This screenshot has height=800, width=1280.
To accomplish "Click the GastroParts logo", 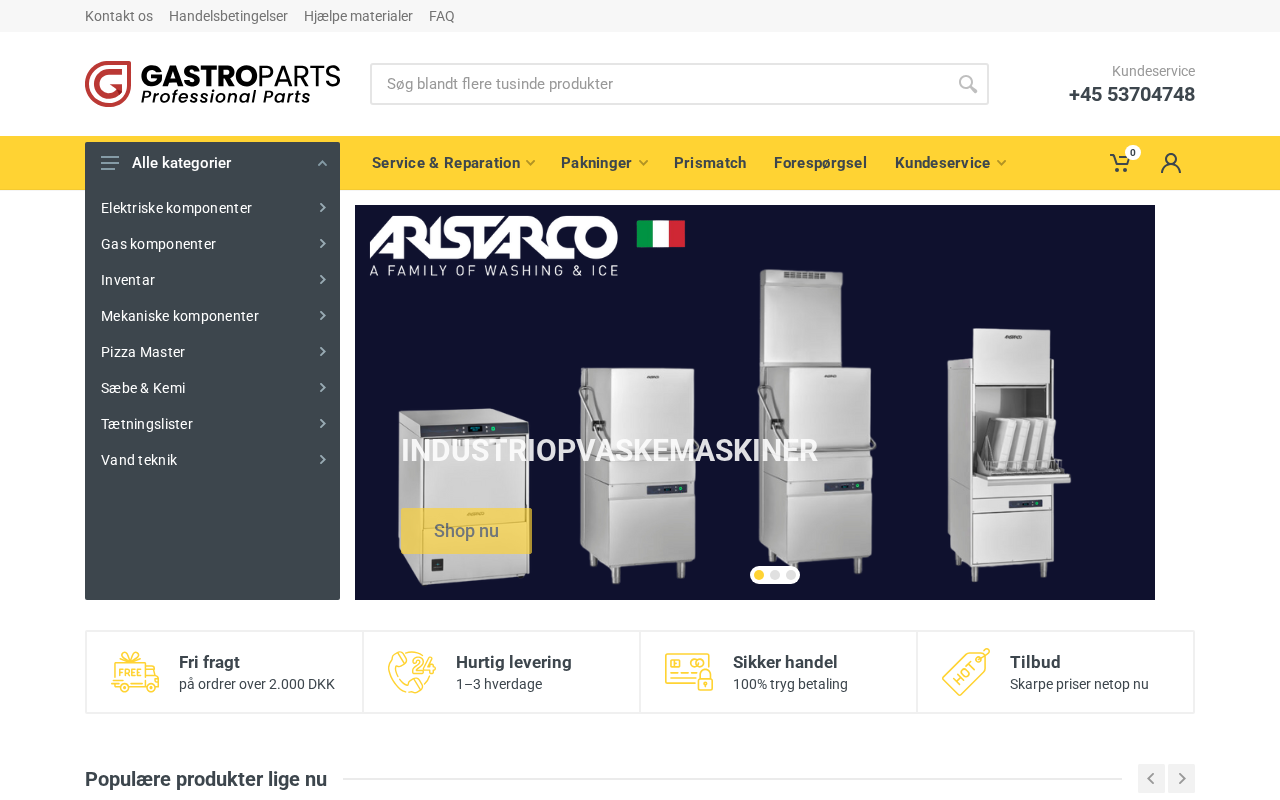I will [212, 84].
